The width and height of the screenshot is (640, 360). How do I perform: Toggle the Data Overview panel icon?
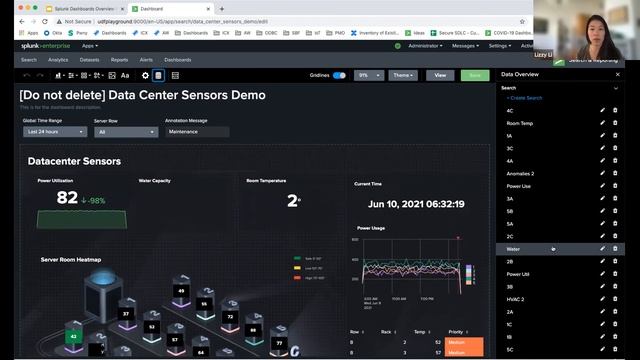tap(158, 76)
